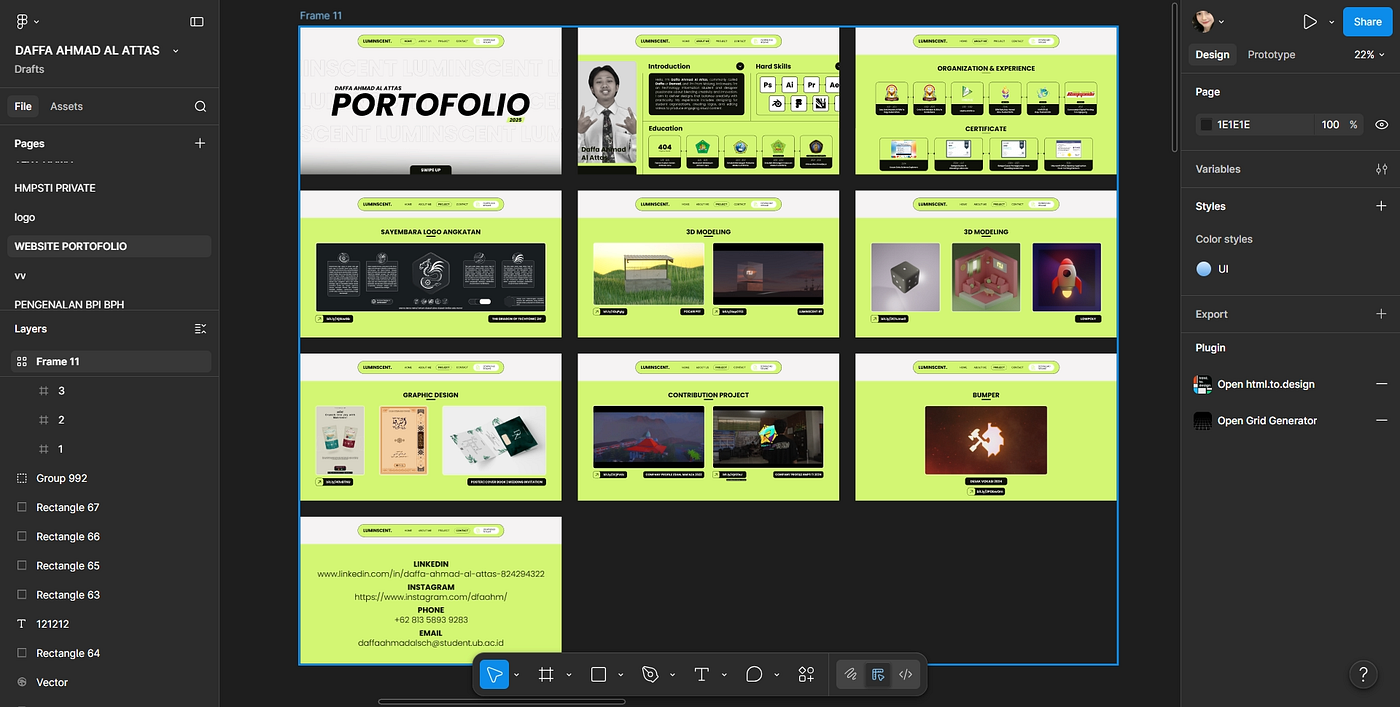1400x707 pixels.
Task: Expand Text tool options chevron
Action: coord(724,675)
